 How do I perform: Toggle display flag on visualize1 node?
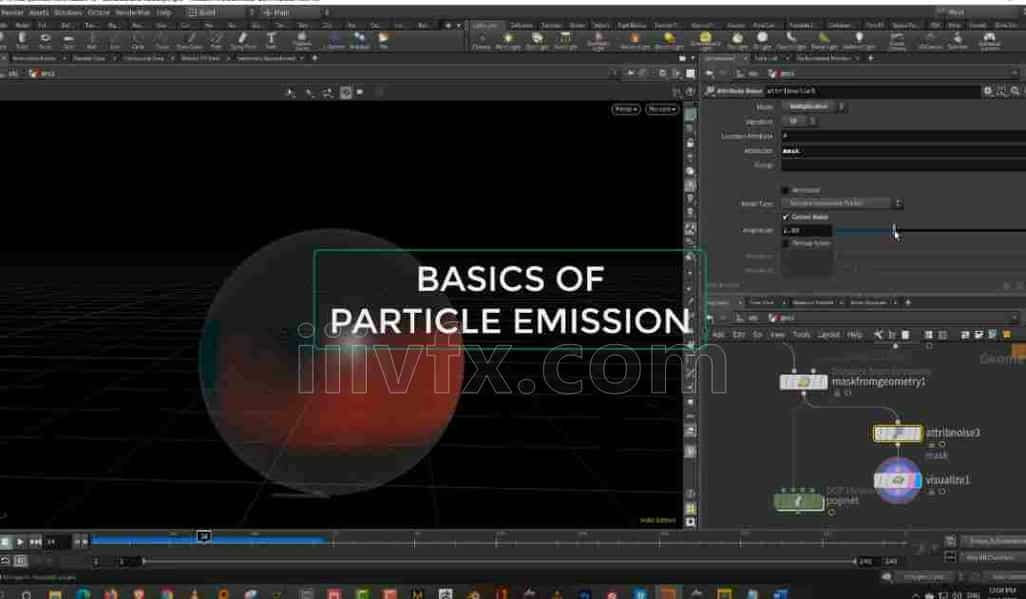(x=917, y=481)
